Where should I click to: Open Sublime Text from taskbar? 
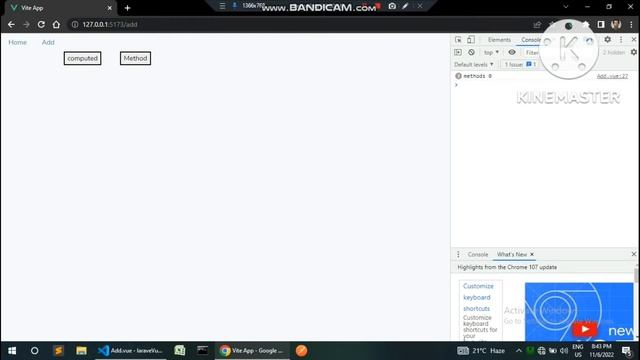pyautogui.click(x=58, y=351)
